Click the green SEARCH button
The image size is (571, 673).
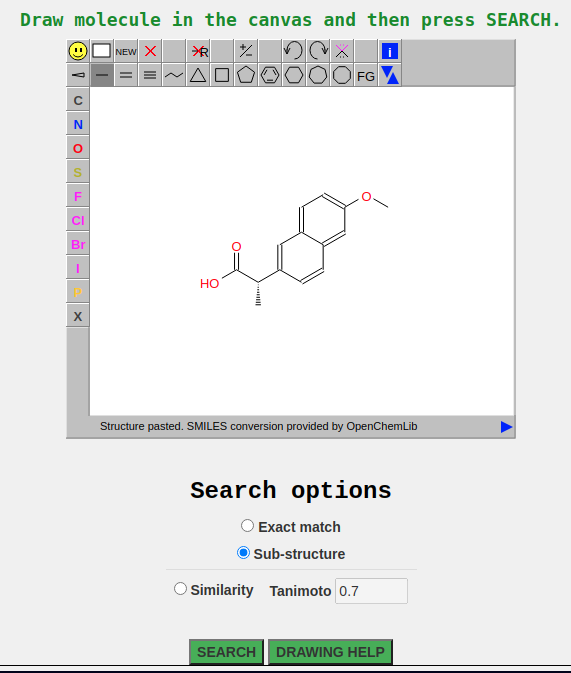[x=226, y=652]
